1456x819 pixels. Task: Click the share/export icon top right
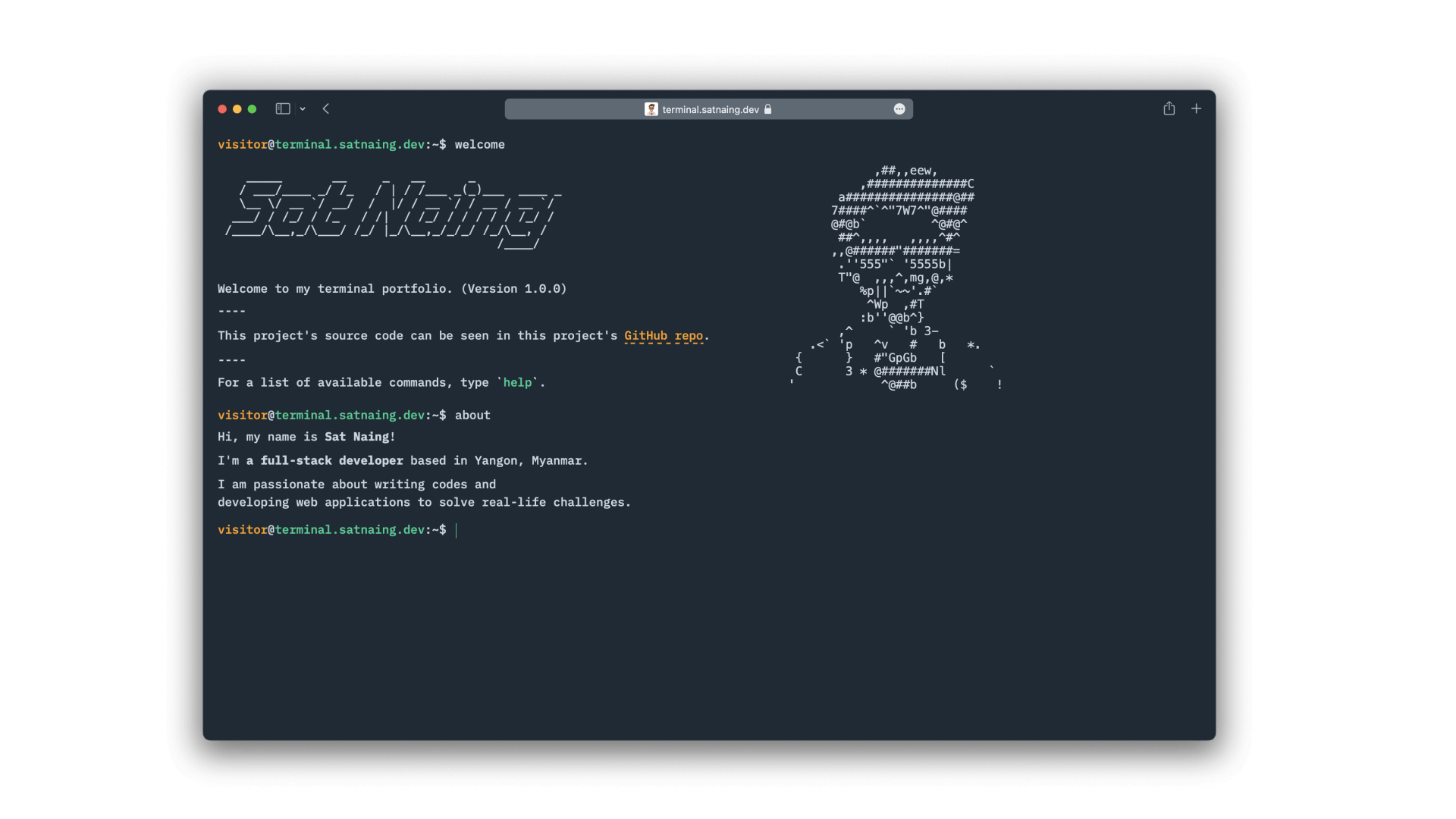[x=1169, y=108]
